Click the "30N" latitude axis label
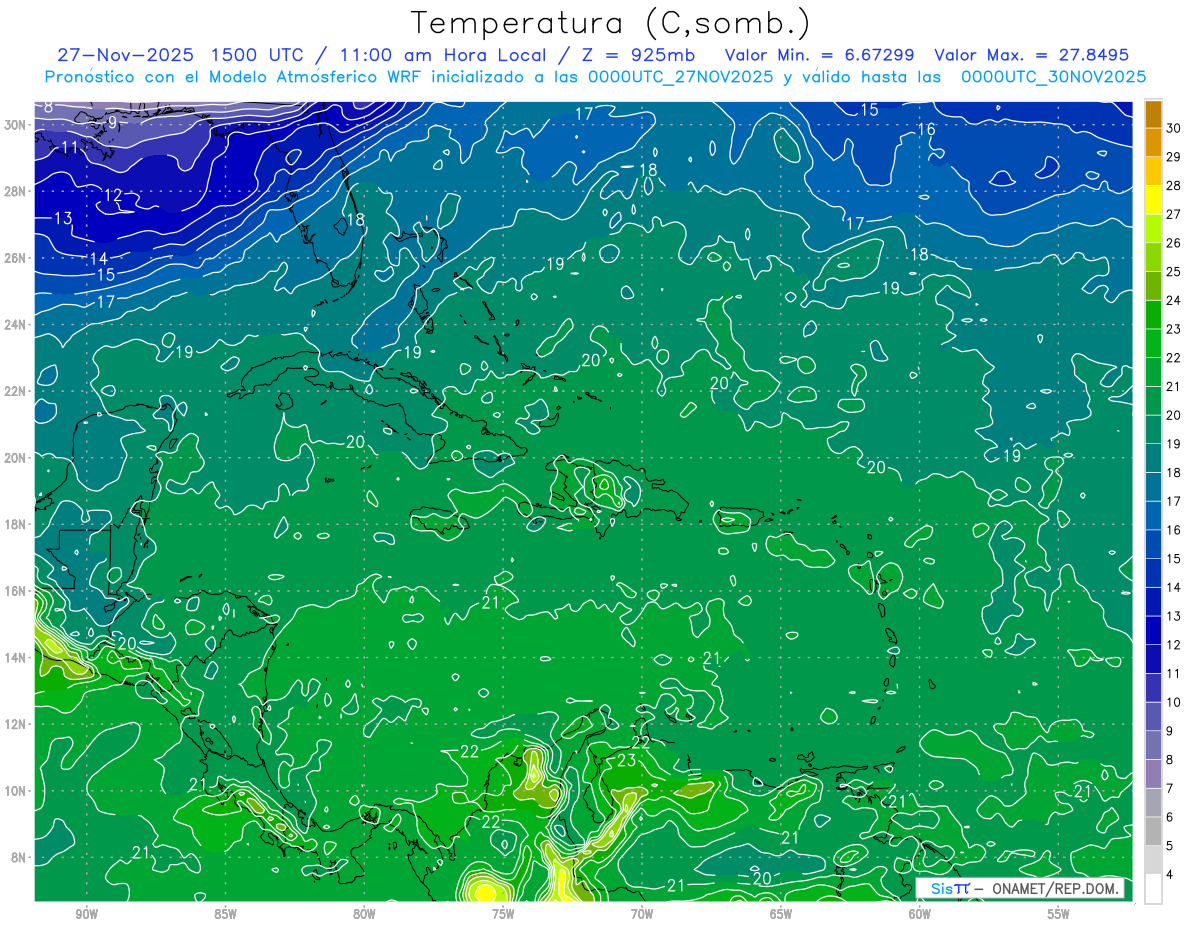Image resolution: width=1200 pixels, height=927 pixels. pos(15,125)
